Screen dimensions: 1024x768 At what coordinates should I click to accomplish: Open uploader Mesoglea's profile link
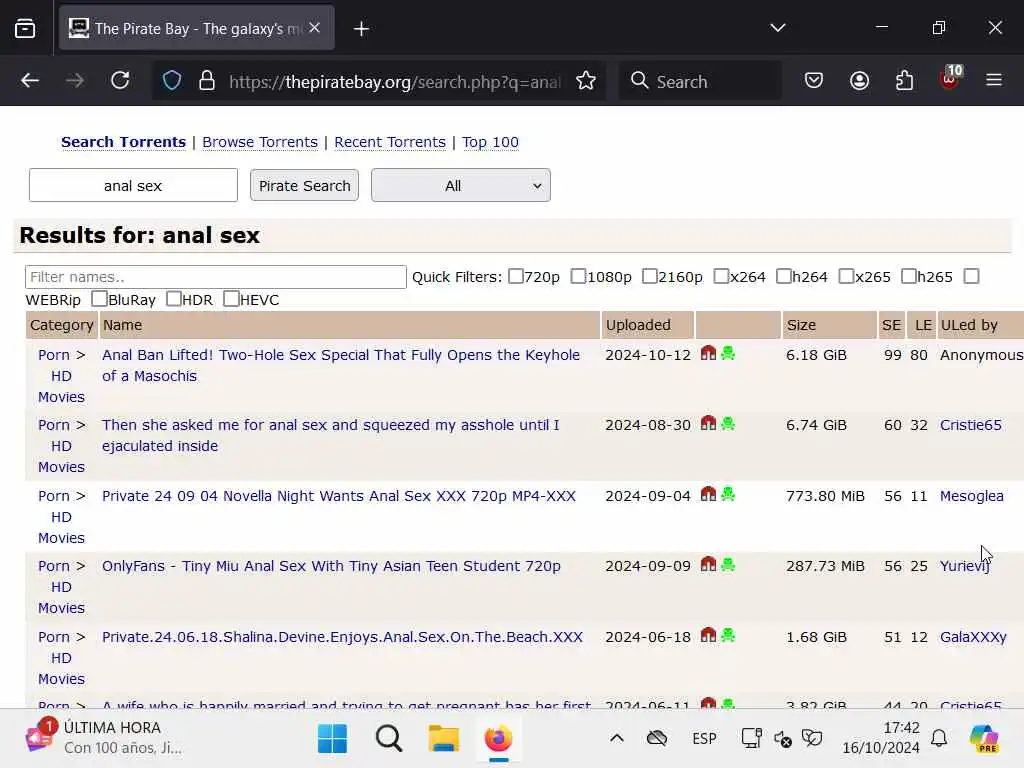[x=972, y=496]
